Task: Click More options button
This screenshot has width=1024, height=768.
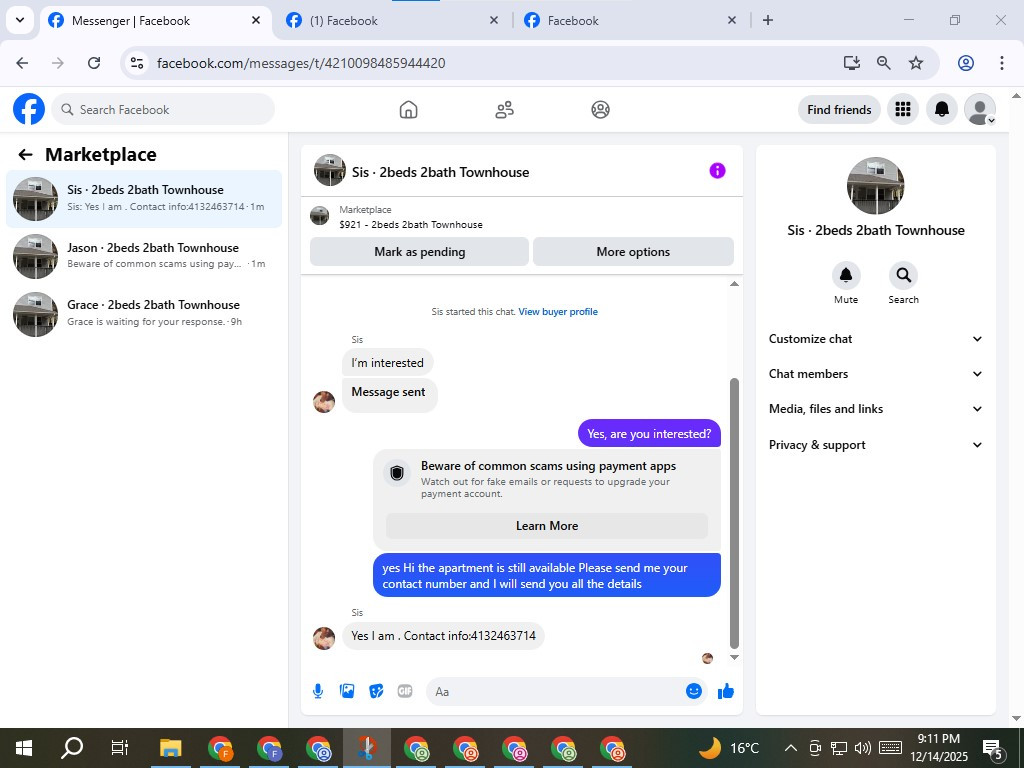Action: pyautogui.click(x=633, y=251)
